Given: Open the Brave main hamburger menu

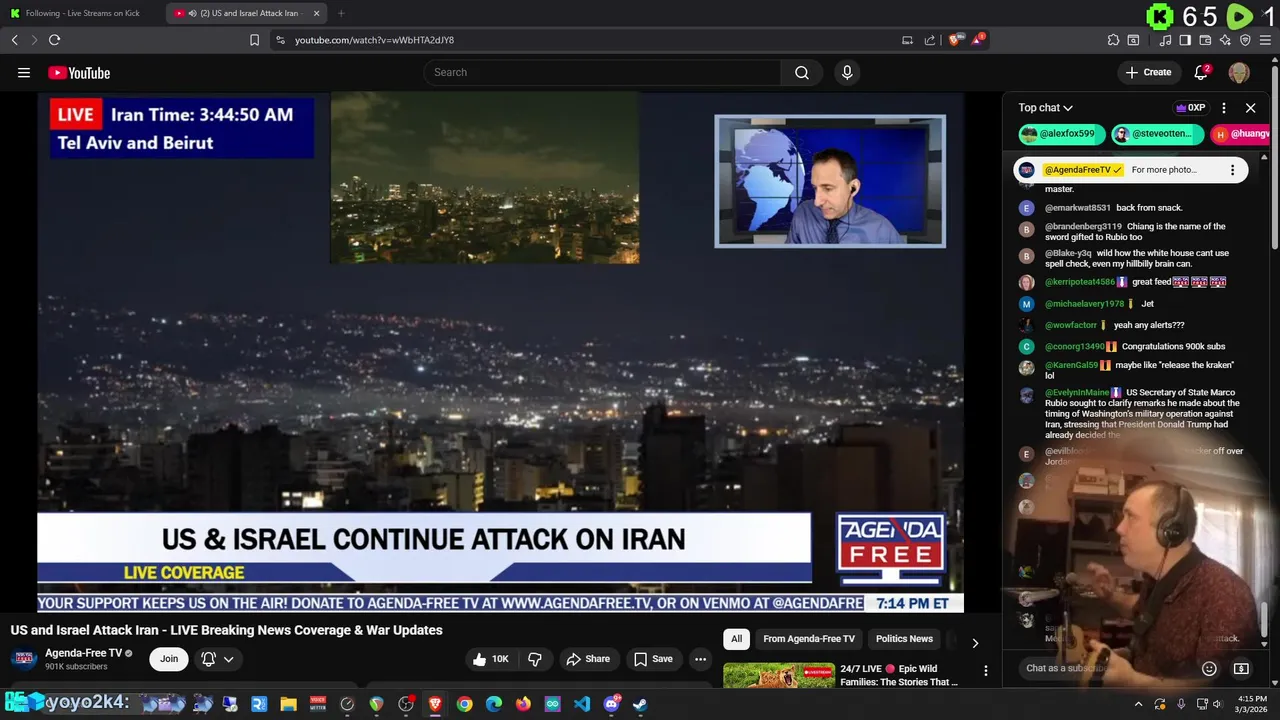Looking at the screenshot, I should click(x=1266, y=40).
